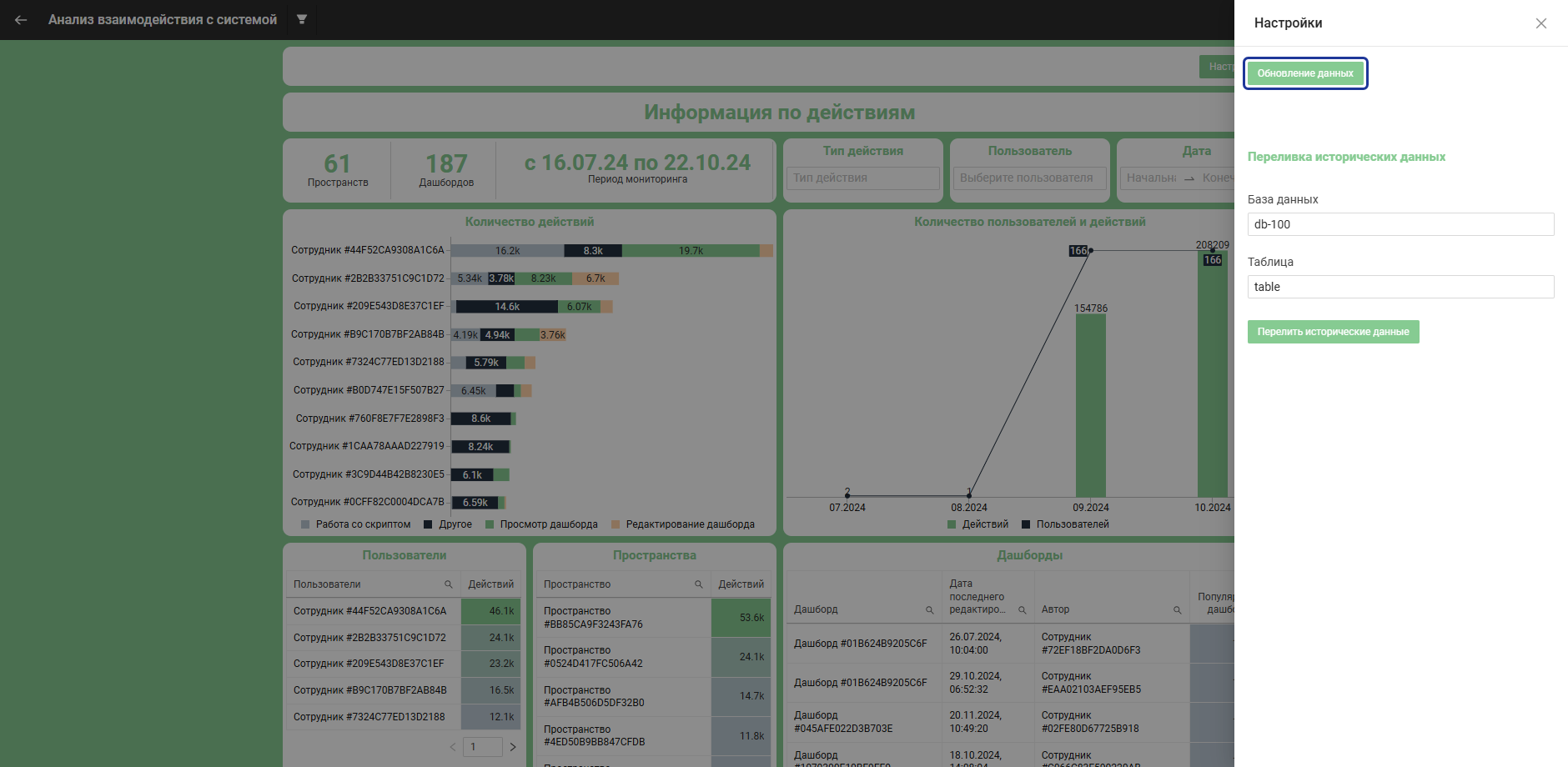The height and width of the screenshot is (767, 1568).
Task: Open the Тип действия dropdown
Action: 862,178
